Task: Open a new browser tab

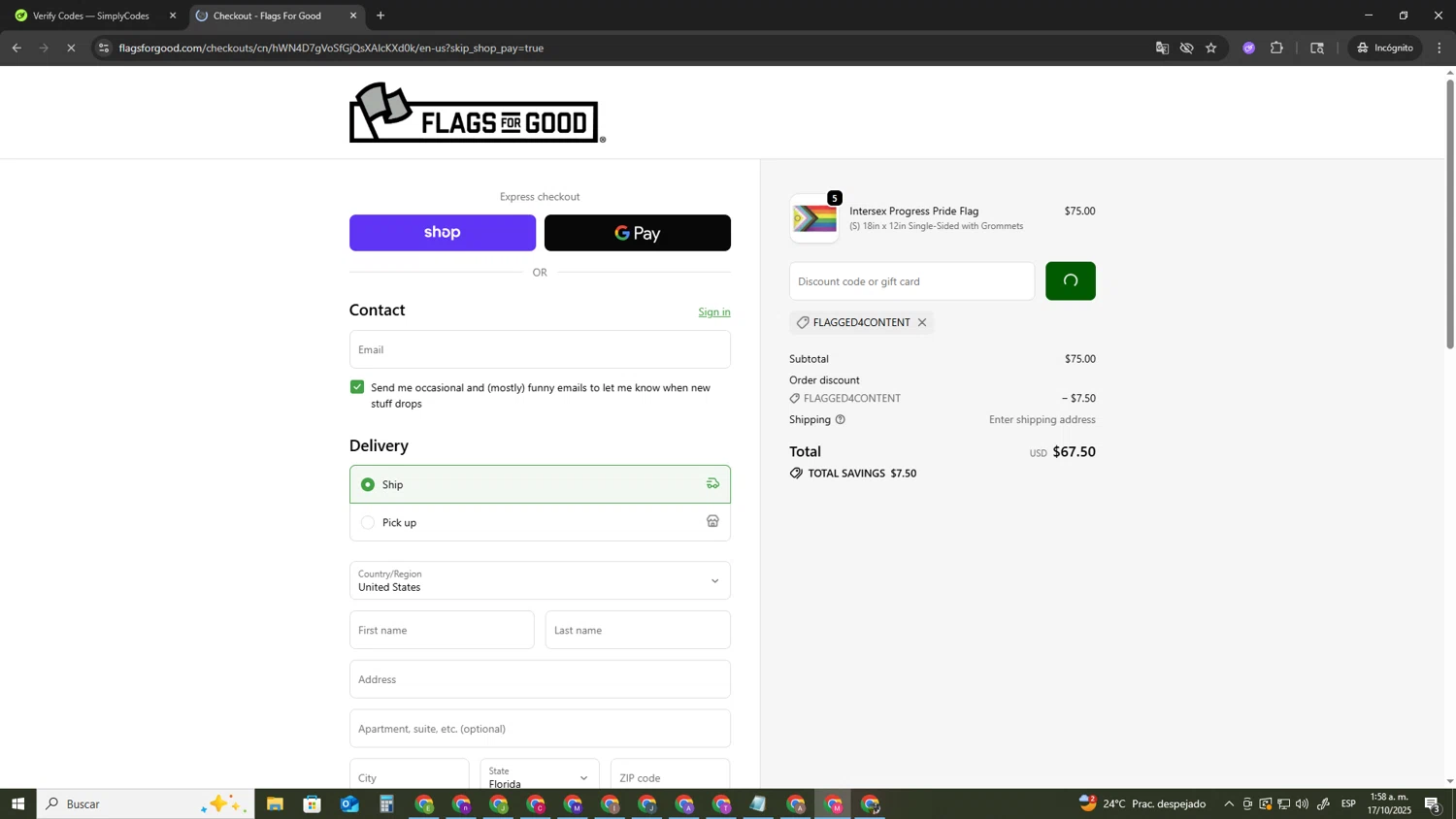Action: pos(381,16)
